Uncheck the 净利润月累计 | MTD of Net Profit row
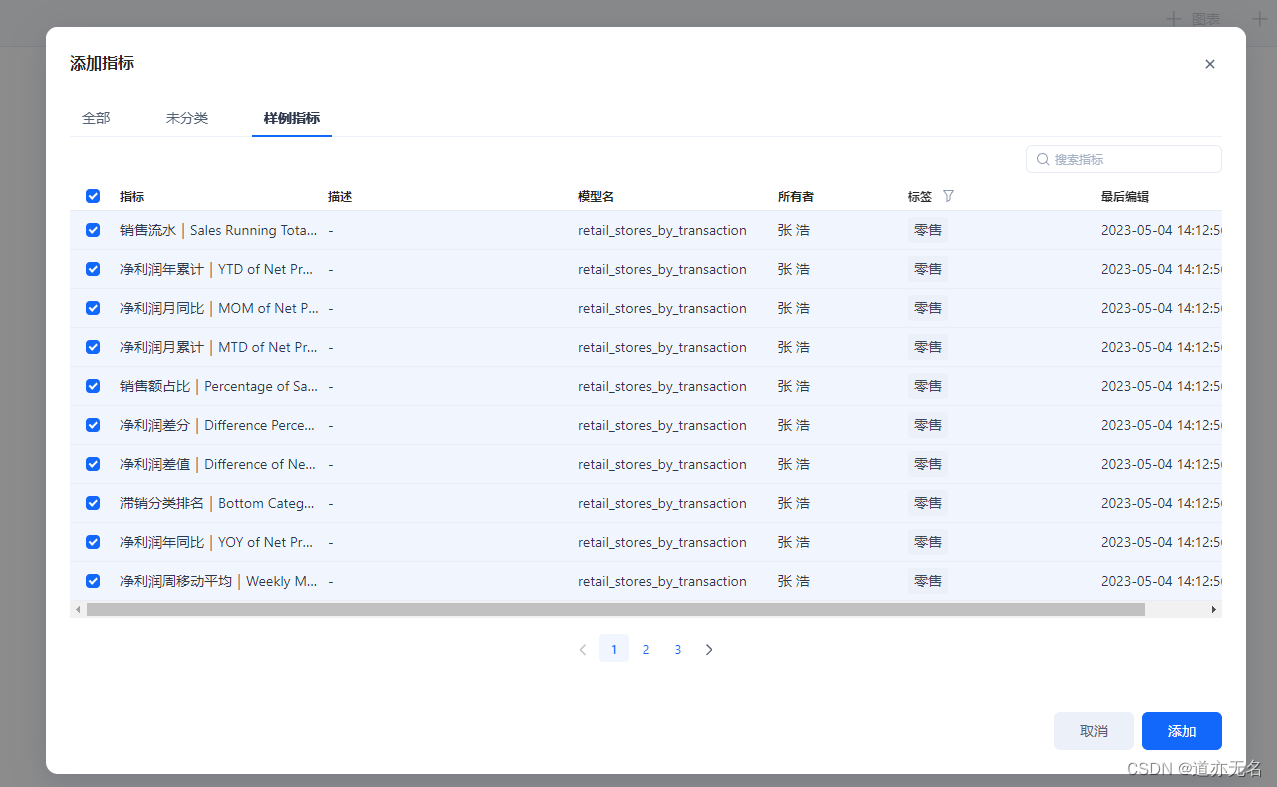 coord(93,347)
